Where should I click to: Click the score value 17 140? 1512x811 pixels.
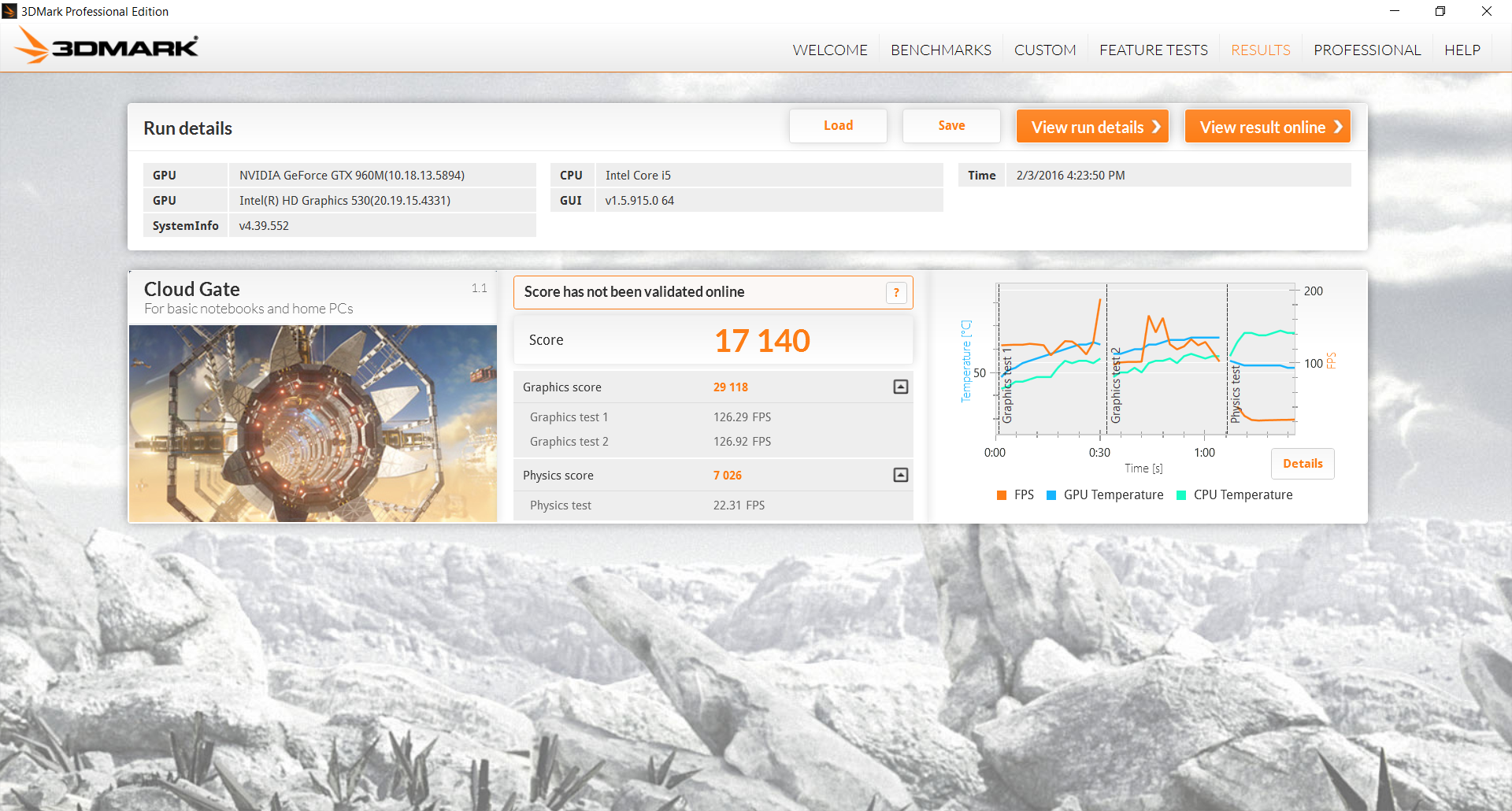pyautogui.click(x=762, y=341)
